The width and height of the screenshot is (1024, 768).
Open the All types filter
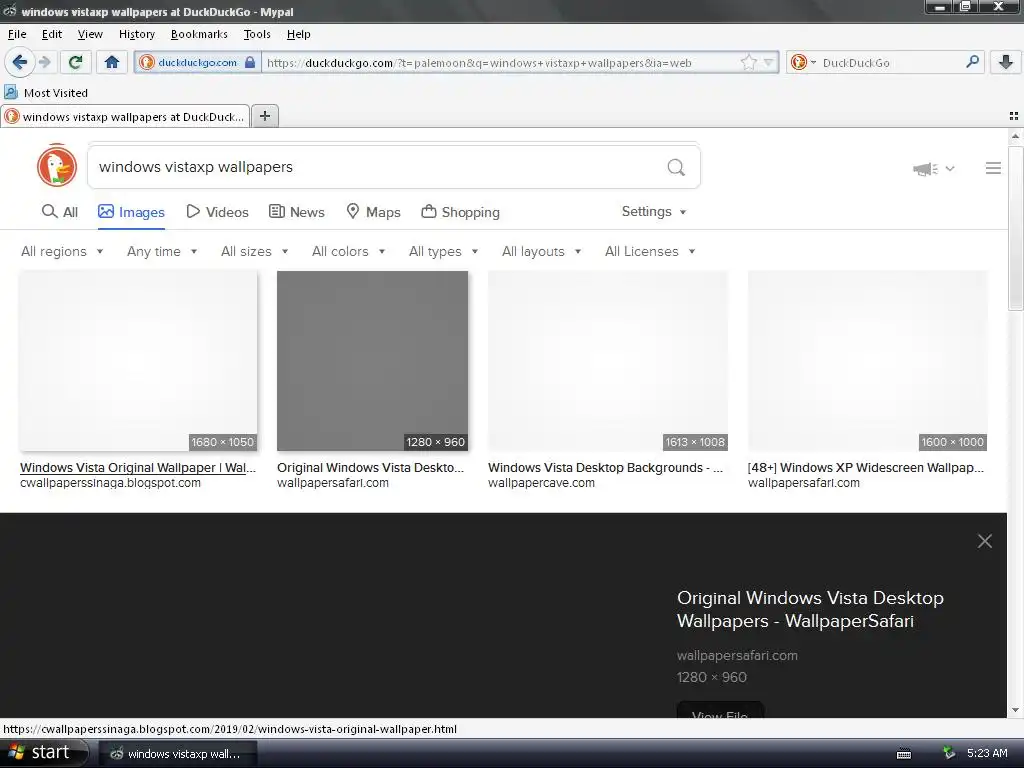[443, 251]
